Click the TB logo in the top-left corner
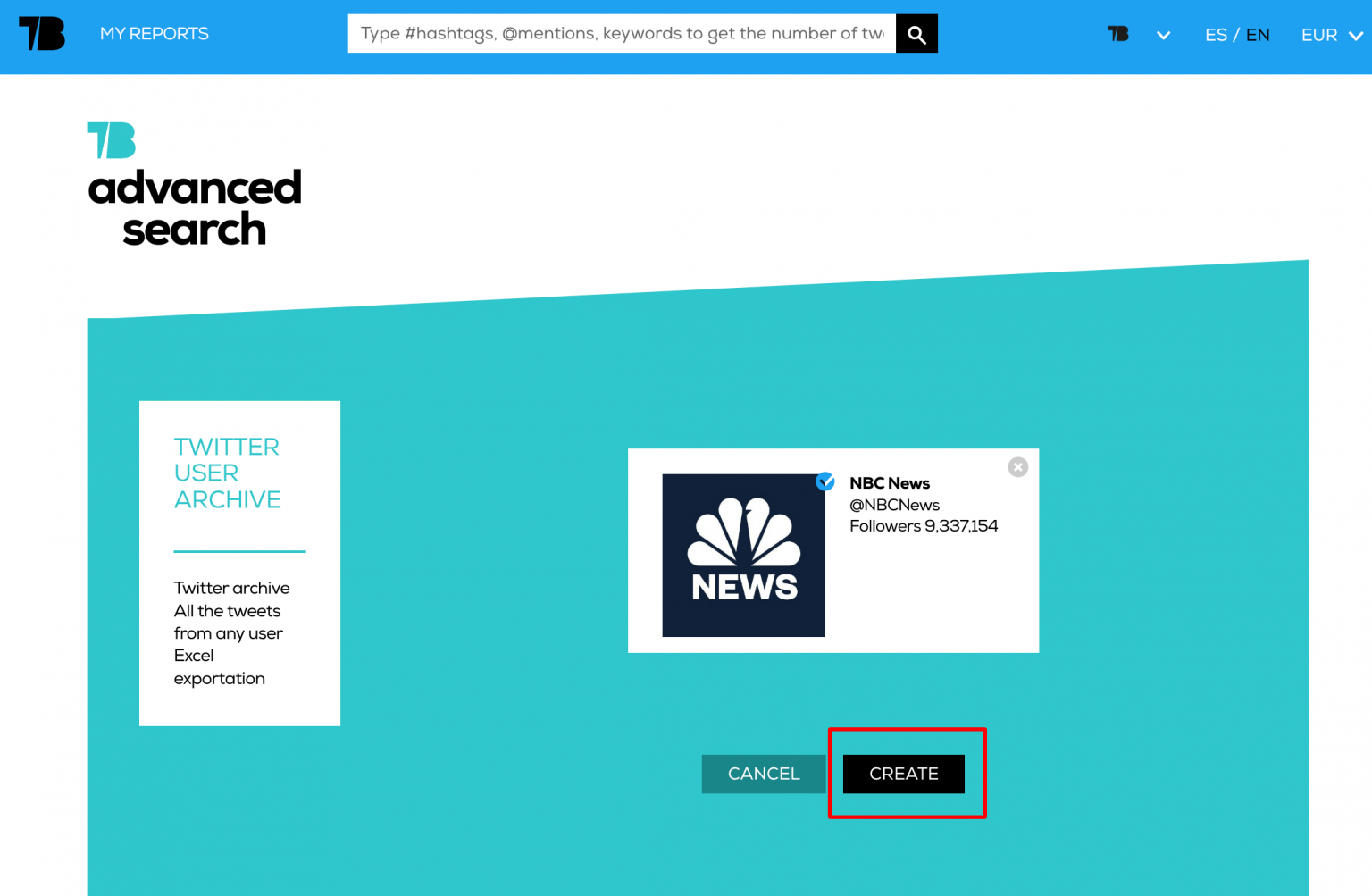The image size is (1372, 896). 41,34
